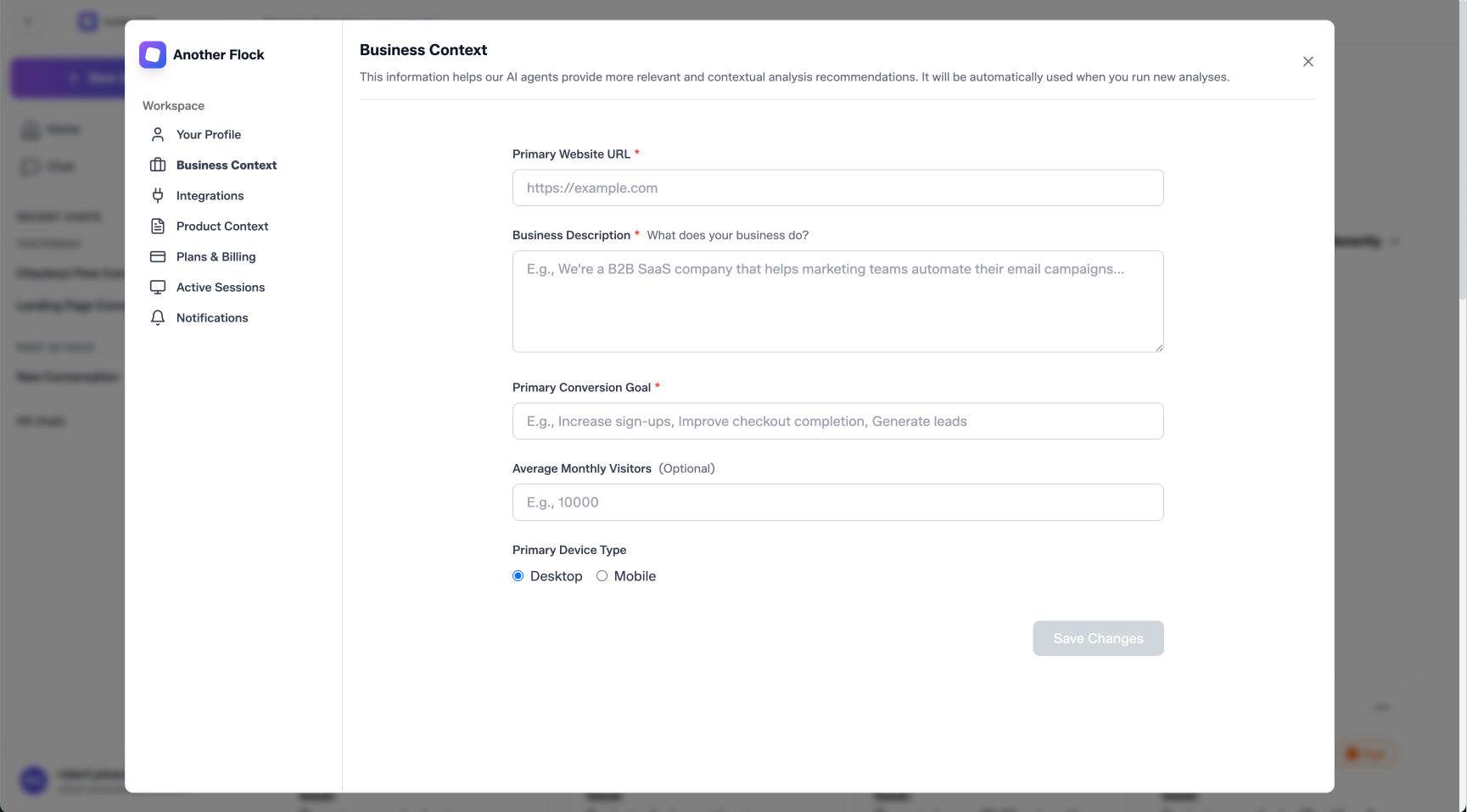
Task: Open settings via the Notifications bell icon
Action: point(157,317)
